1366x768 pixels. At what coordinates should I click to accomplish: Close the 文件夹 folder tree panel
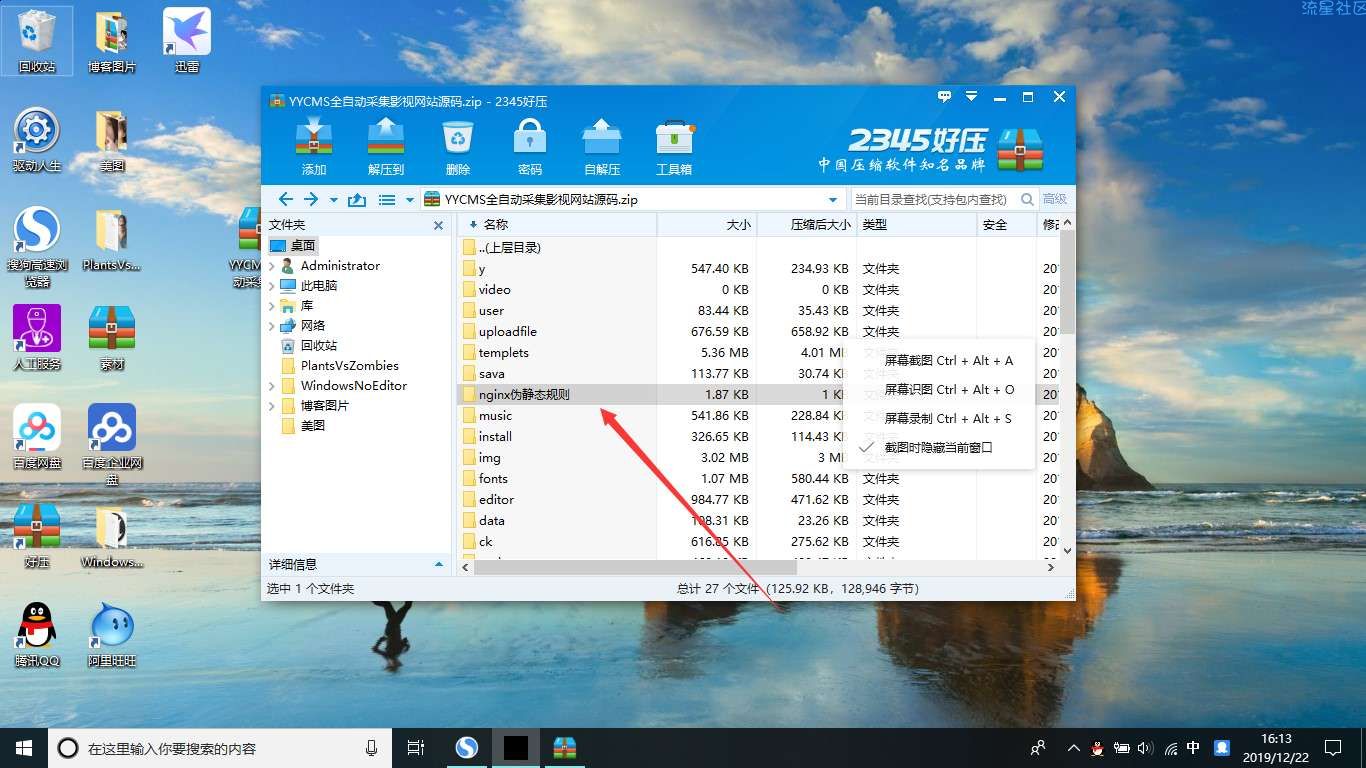438,226
